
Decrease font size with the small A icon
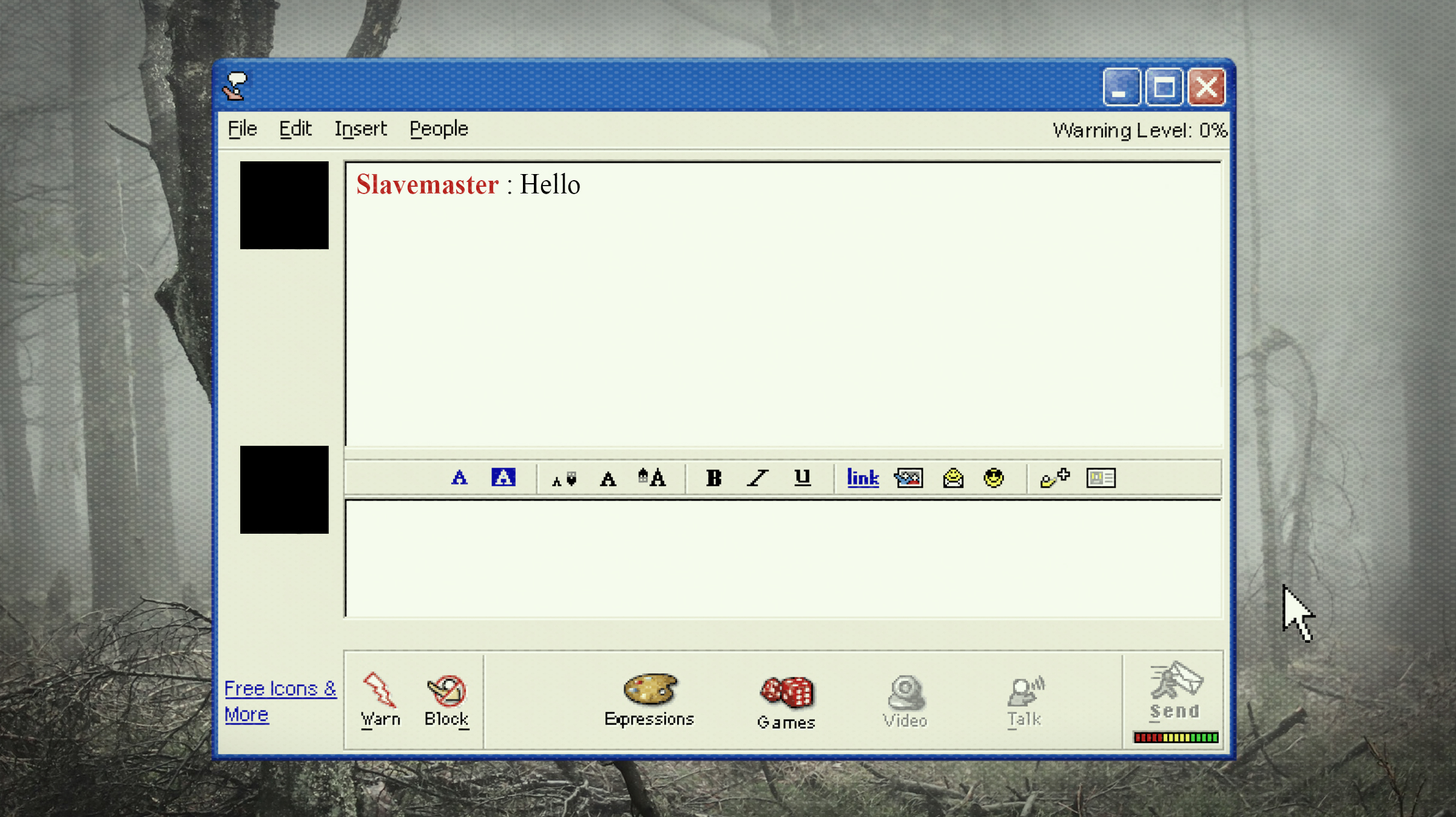(564, 480)
